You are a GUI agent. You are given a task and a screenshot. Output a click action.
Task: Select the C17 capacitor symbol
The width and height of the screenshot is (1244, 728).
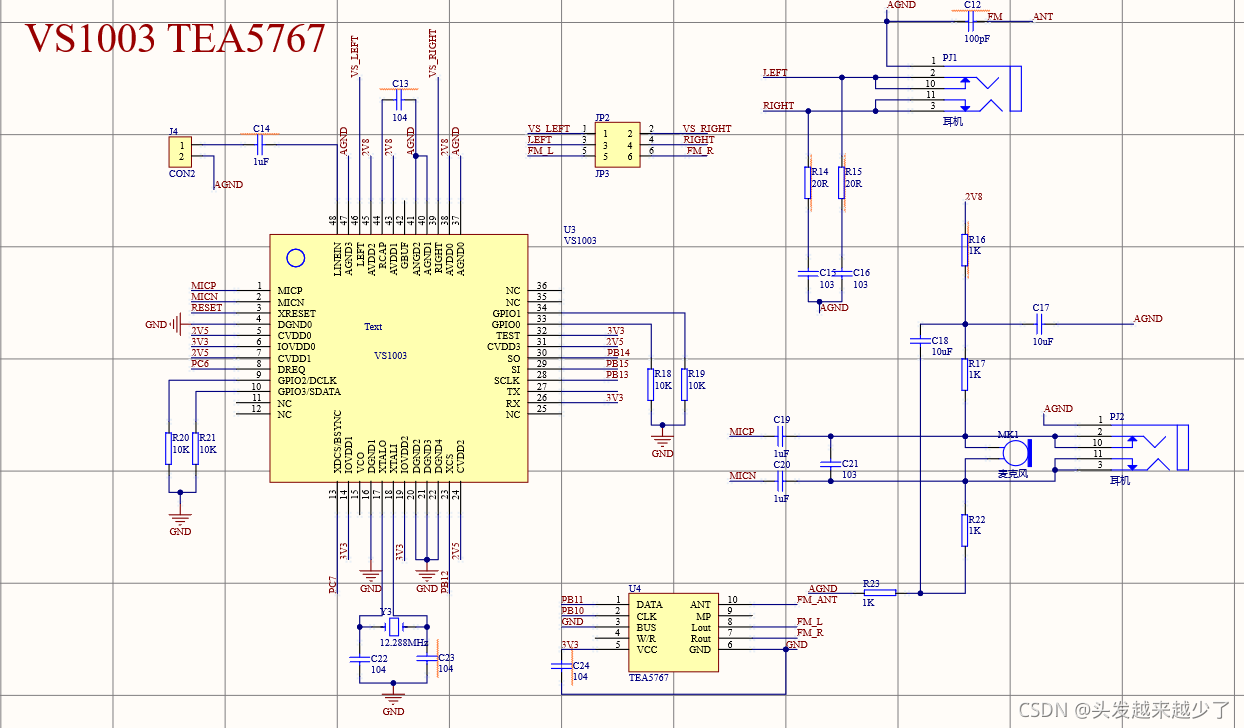click(1040, 323)
